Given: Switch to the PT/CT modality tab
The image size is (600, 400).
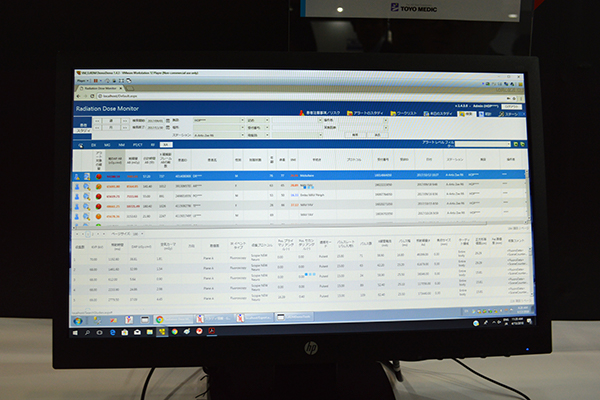Looking at the screenshot, I should pos(137,145).
